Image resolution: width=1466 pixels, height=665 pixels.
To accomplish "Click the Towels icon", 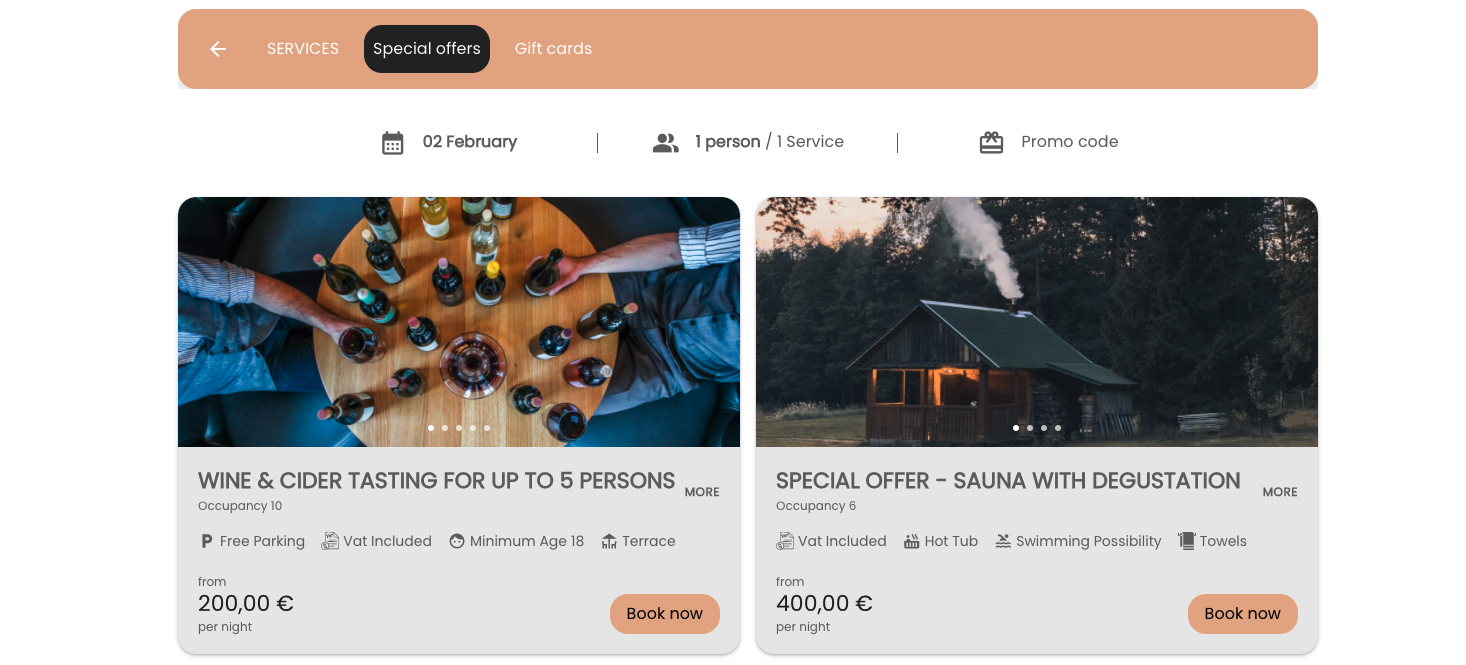I will (x=1187, y=542).
